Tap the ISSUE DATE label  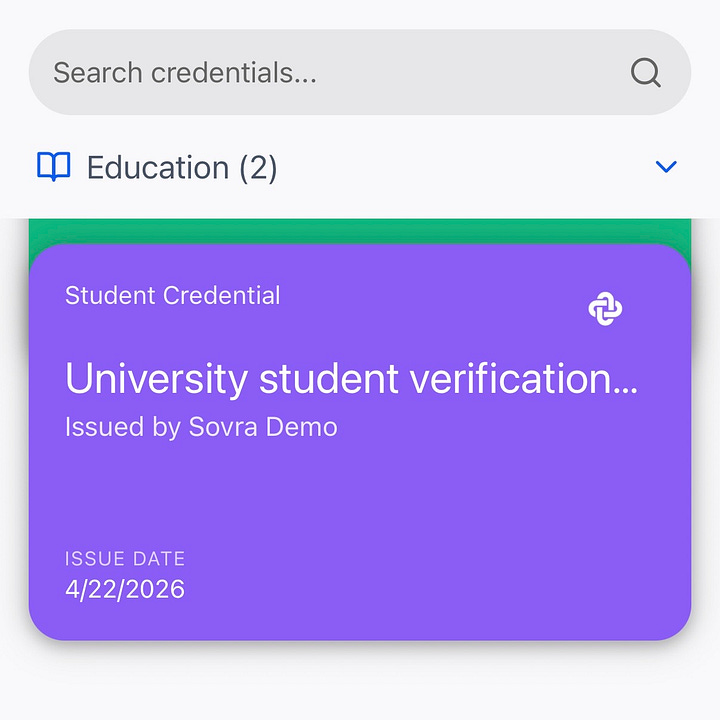point(125,559)
